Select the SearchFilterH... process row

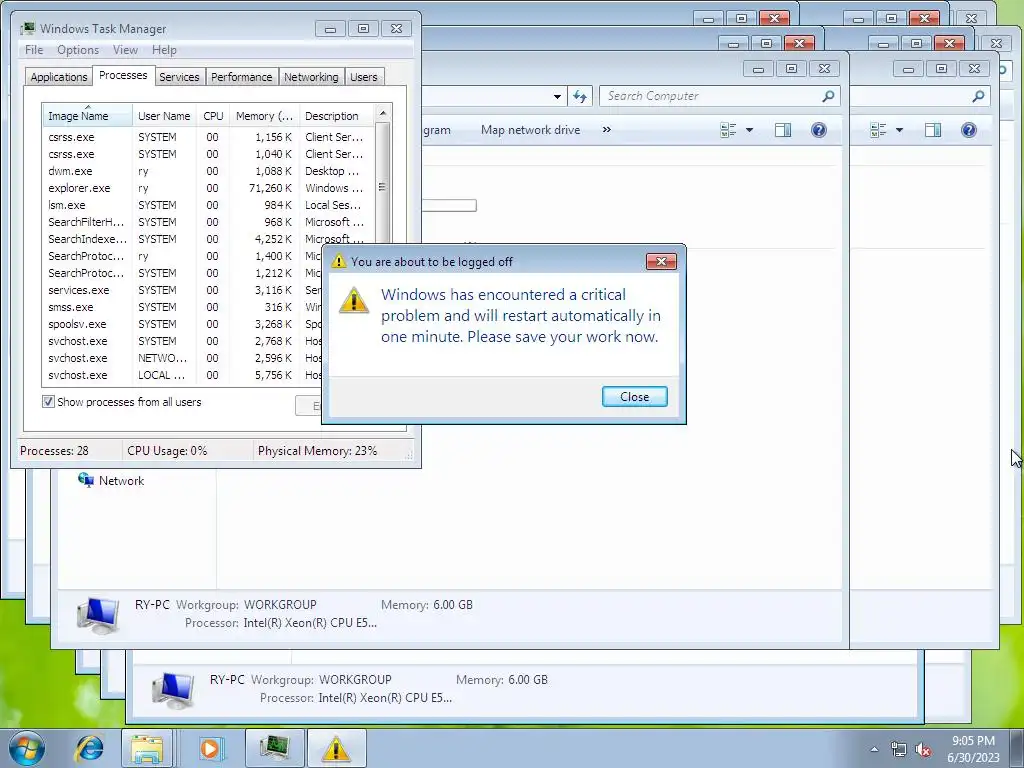pos(208,222)
